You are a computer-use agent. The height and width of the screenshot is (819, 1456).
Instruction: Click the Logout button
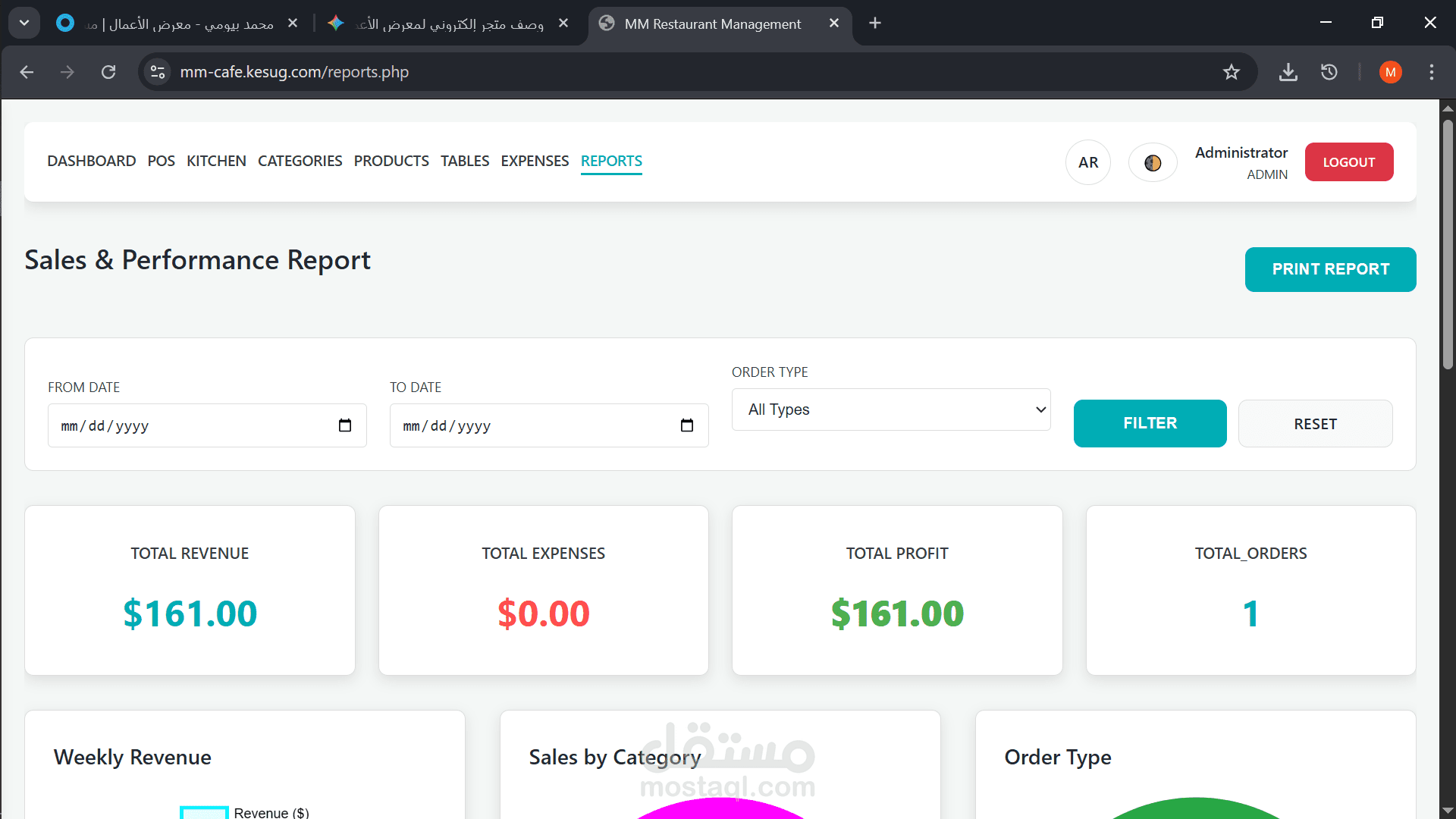(1348, 162)
